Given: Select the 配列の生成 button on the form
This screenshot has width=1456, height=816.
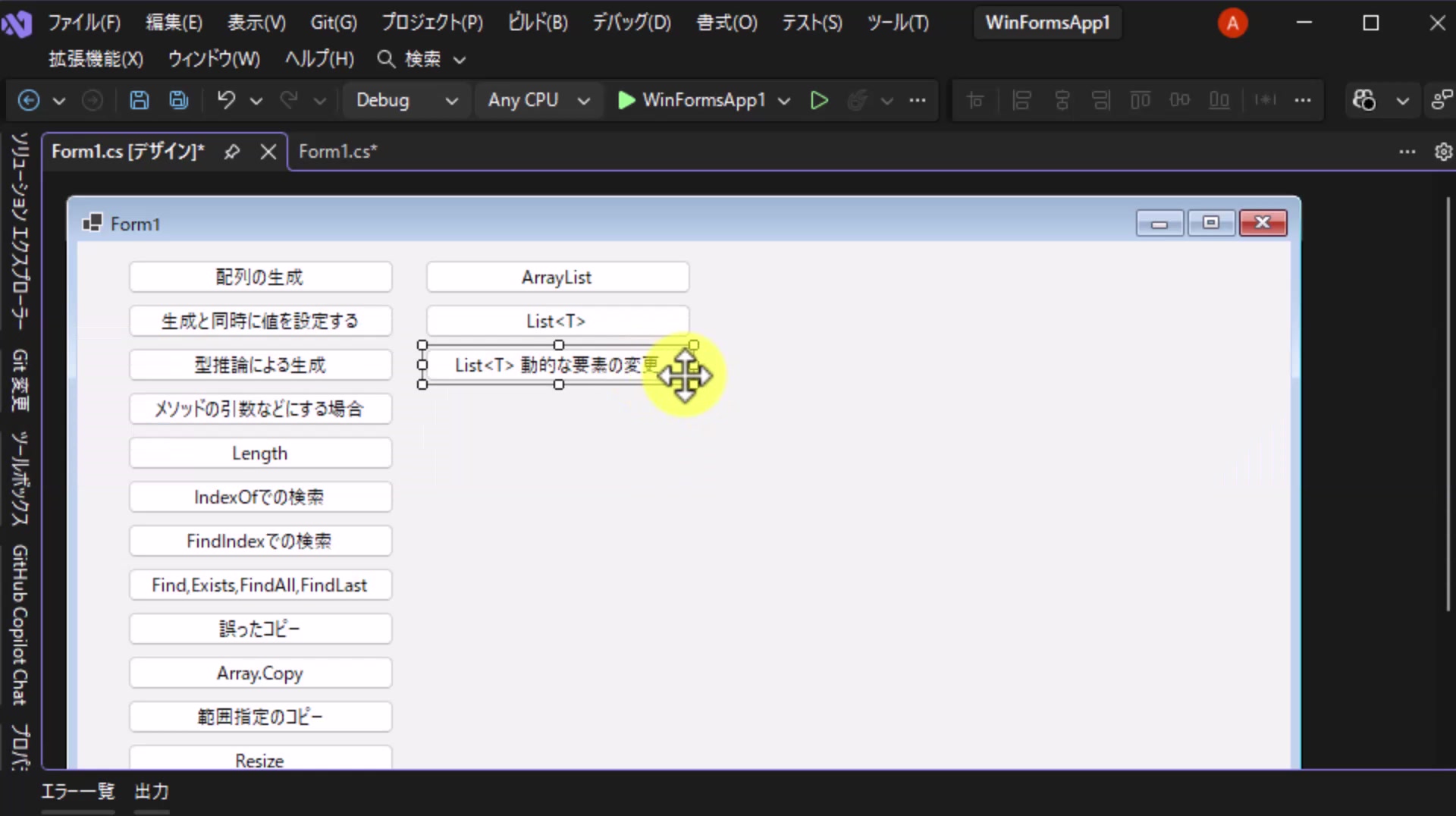Looking at the screenshot, I should click(260, 277).
